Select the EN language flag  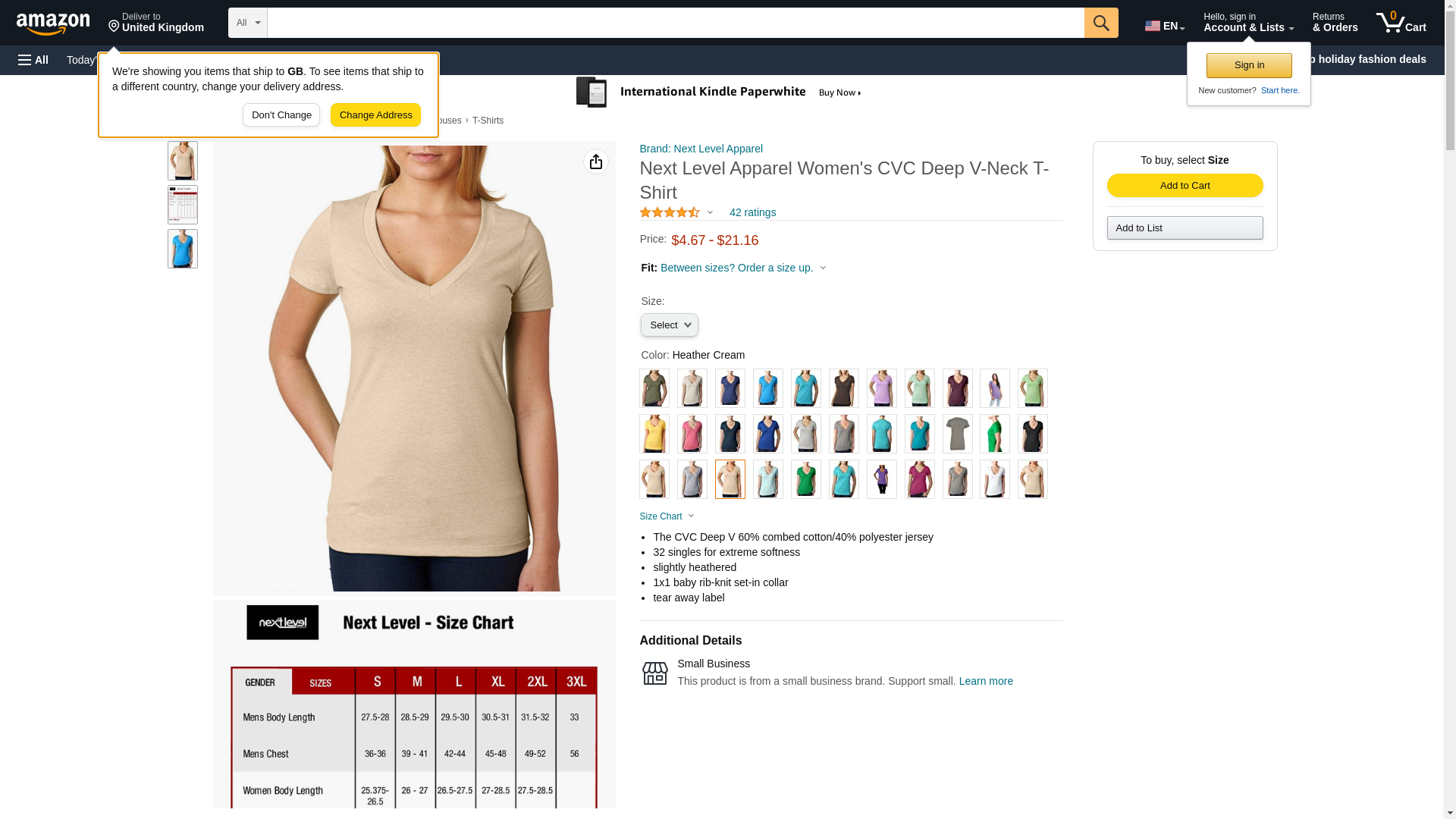point(1164,26)
